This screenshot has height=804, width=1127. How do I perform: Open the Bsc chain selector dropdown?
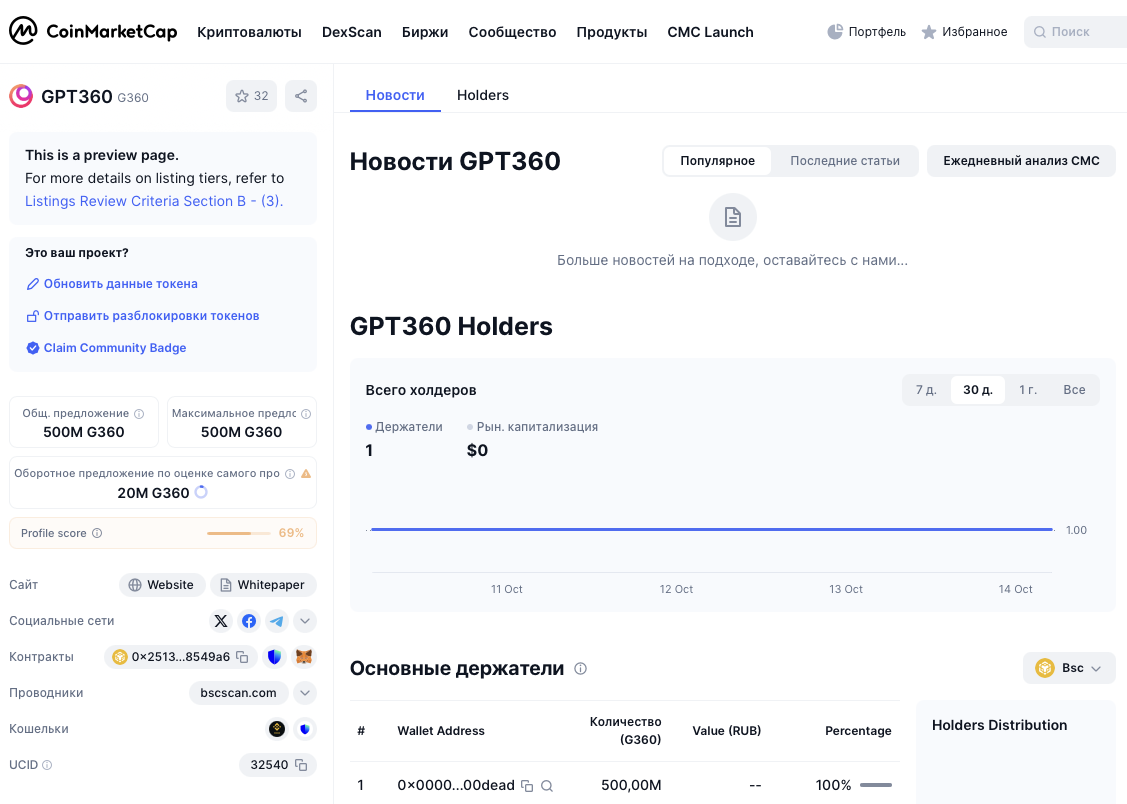click(1069, 667)
